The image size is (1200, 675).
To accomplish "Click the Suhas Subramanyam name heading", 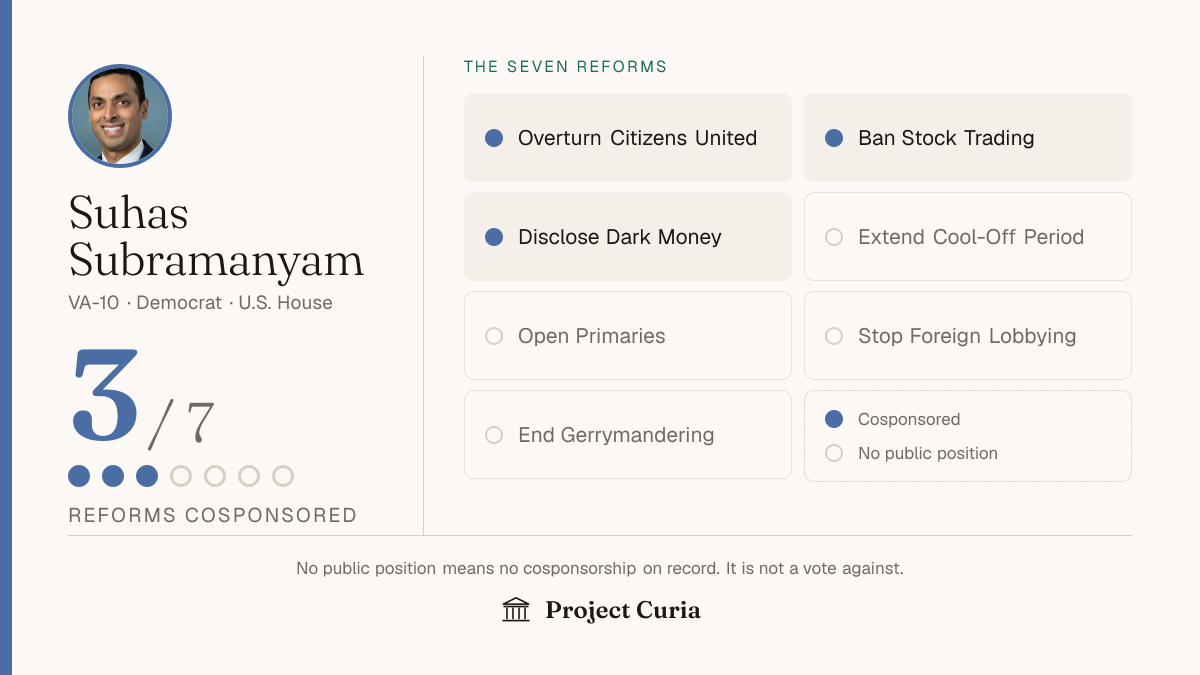I will coord(216,236).
